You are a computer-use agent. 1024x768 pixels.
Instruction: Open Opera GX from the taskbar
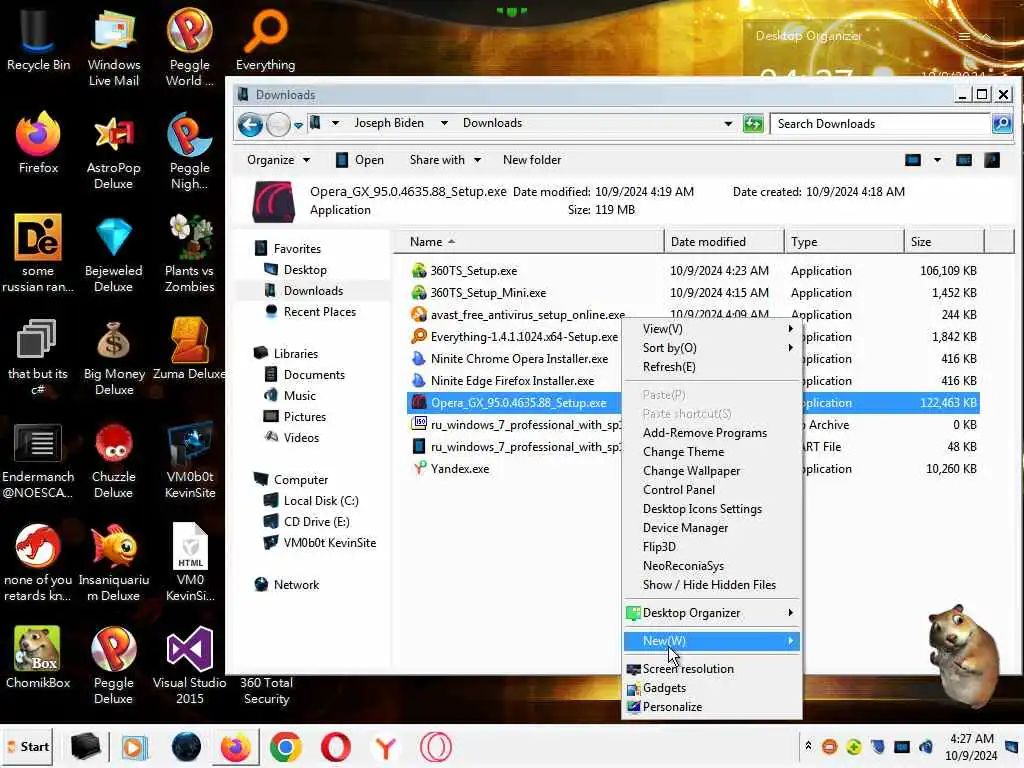tap(436, 747)
